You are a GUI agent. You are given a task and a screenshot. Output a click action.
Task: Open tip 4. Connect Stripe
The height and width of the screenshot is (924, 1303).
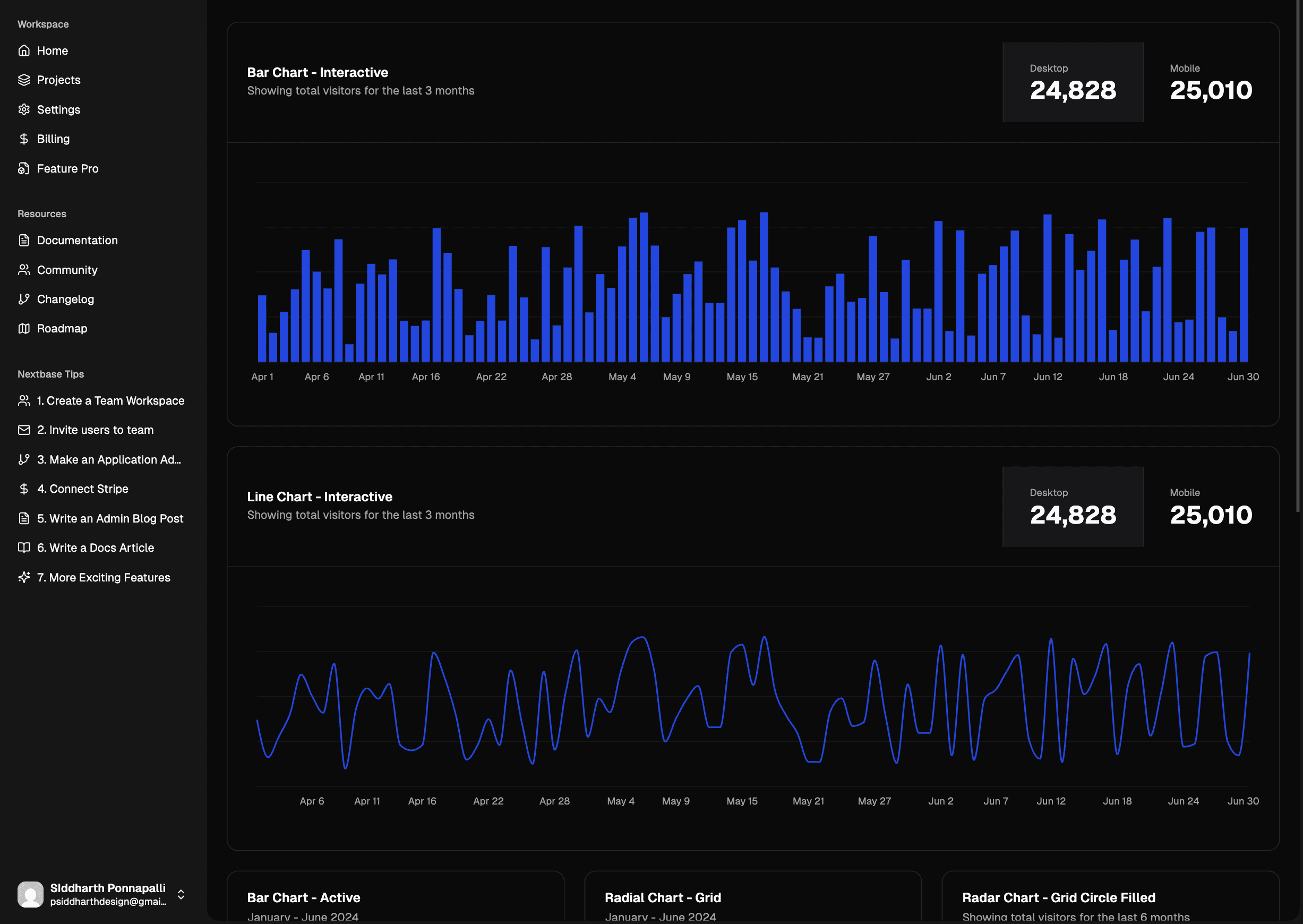pyautogui.click(x=104, y=489)
